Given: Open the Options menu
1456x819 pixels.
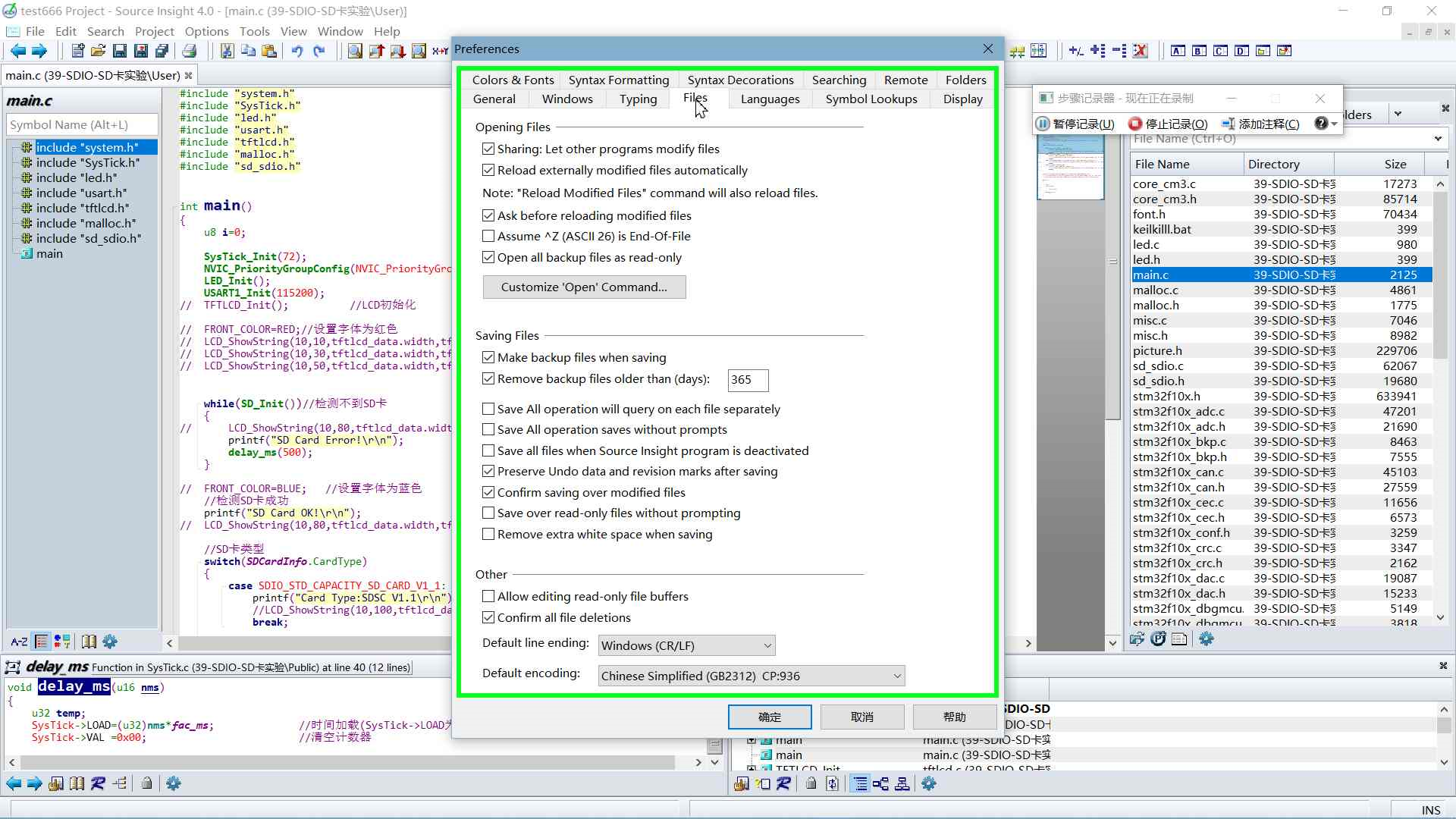Looking at the screenshot, I should pos(206,31).
